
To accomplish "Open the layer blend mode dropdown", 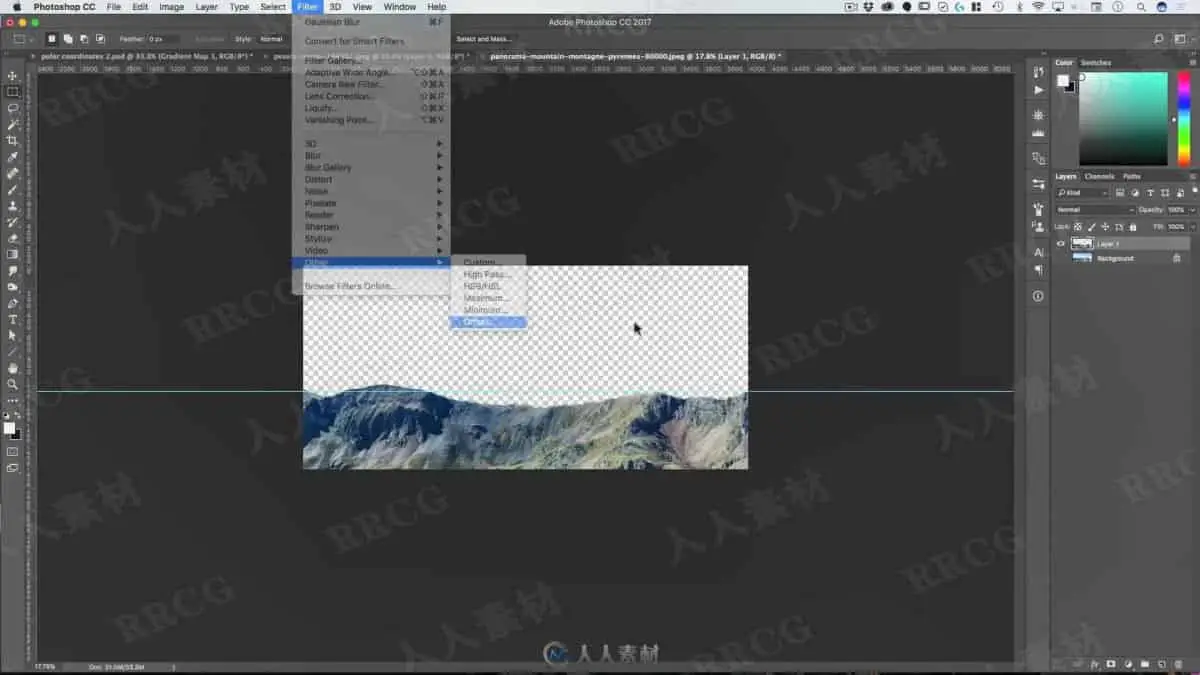I will point(1095,210).
